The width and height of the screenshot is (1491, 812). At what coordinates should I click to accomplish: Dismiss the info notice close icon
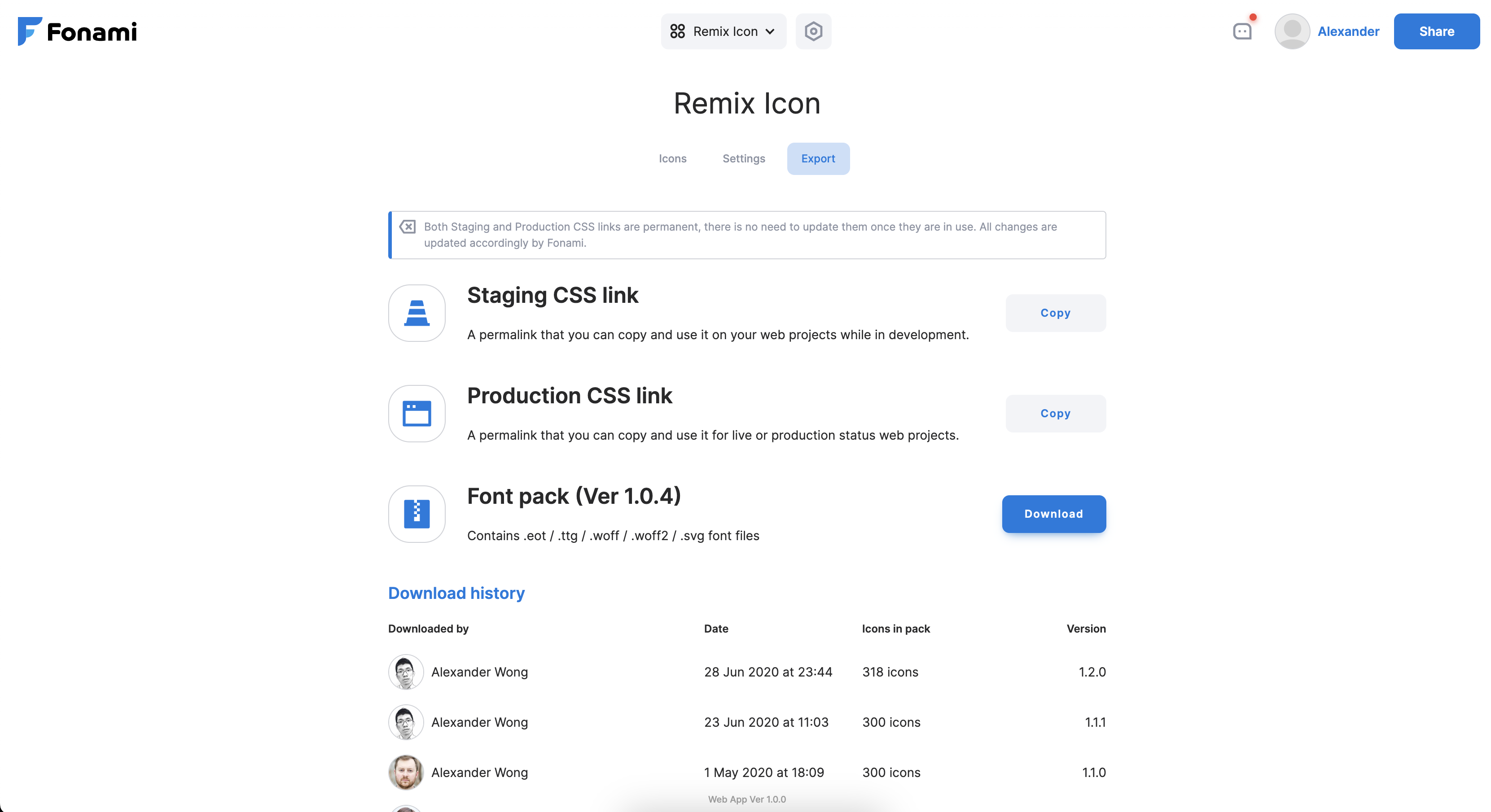408,227
